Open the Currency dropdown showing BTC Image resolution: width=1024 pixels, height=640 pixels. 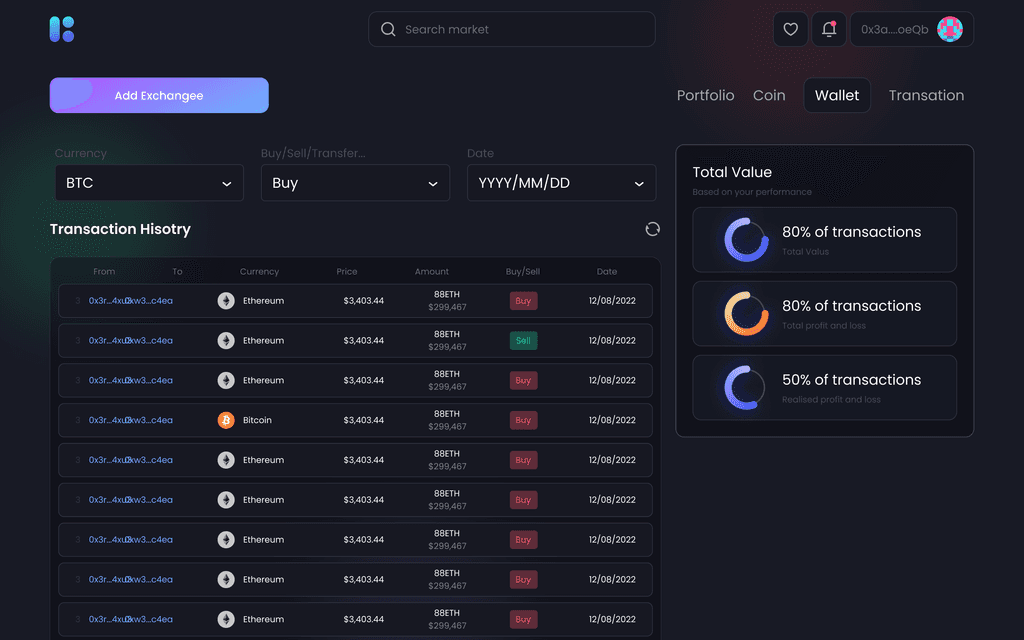pos(148,183)
